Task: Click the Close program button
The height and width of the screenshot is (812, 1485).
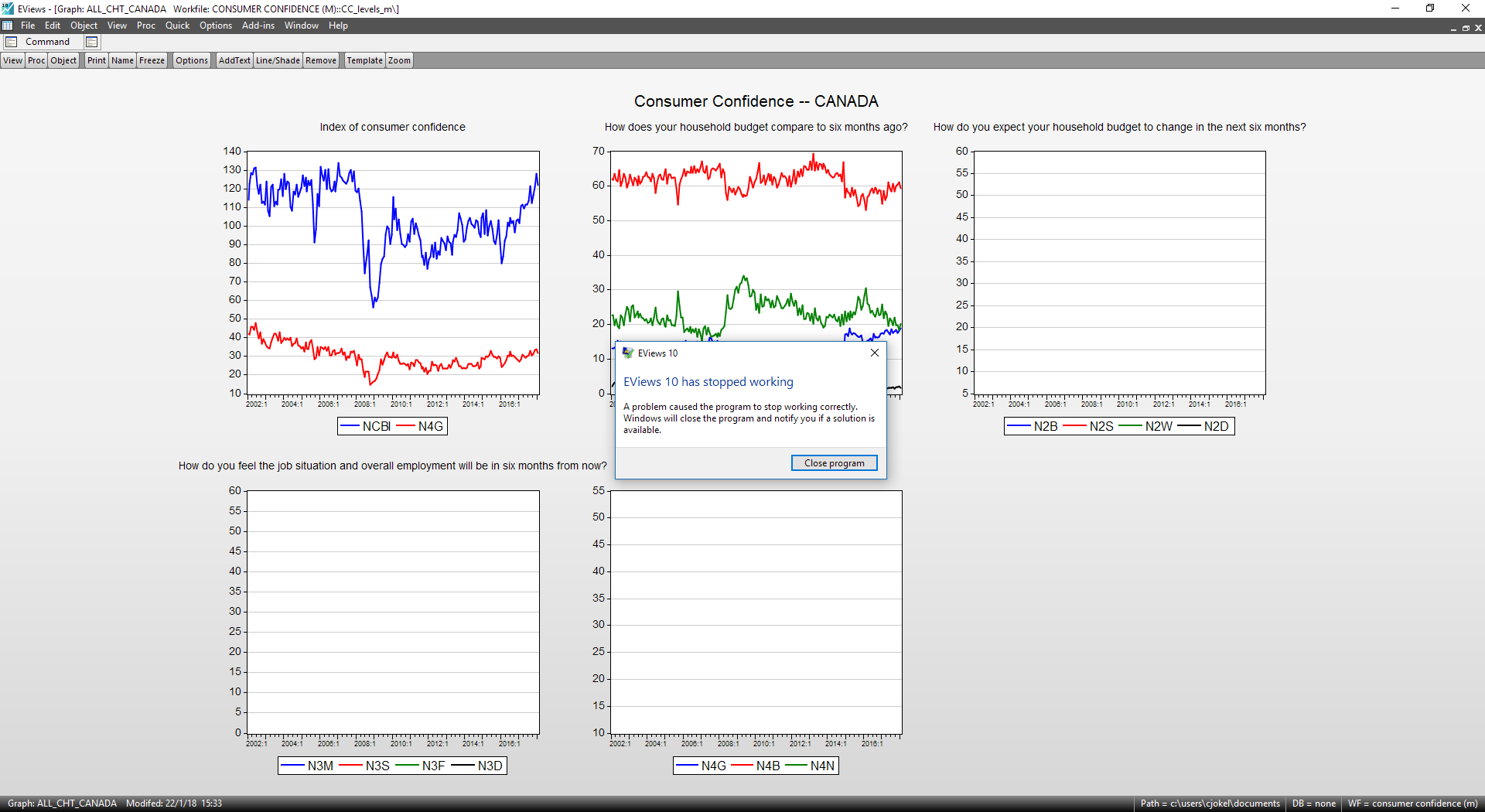Action: click(x=834, y=462)
